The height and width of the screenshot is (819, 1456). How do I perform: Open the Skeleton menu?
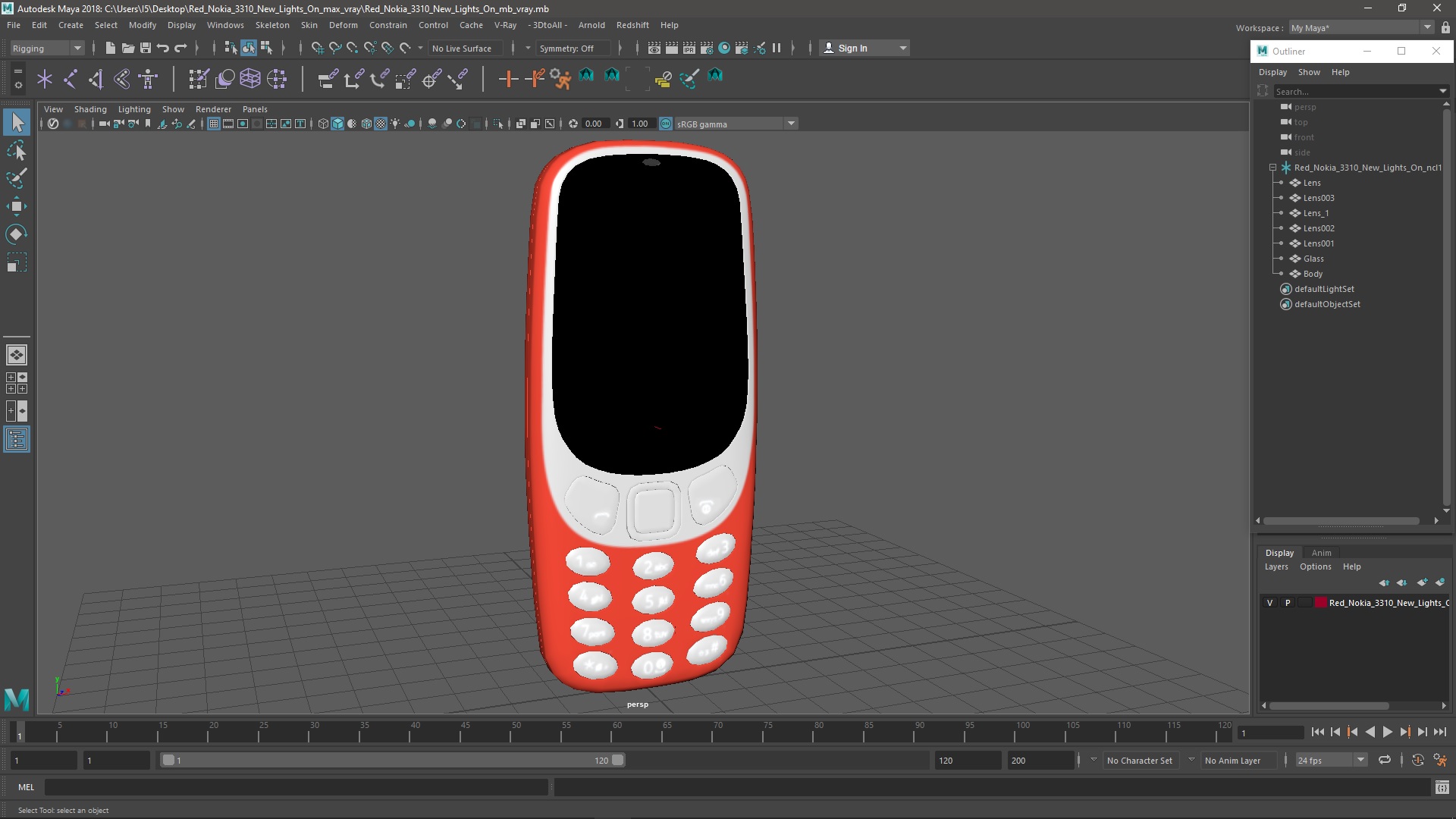[272, 25]
